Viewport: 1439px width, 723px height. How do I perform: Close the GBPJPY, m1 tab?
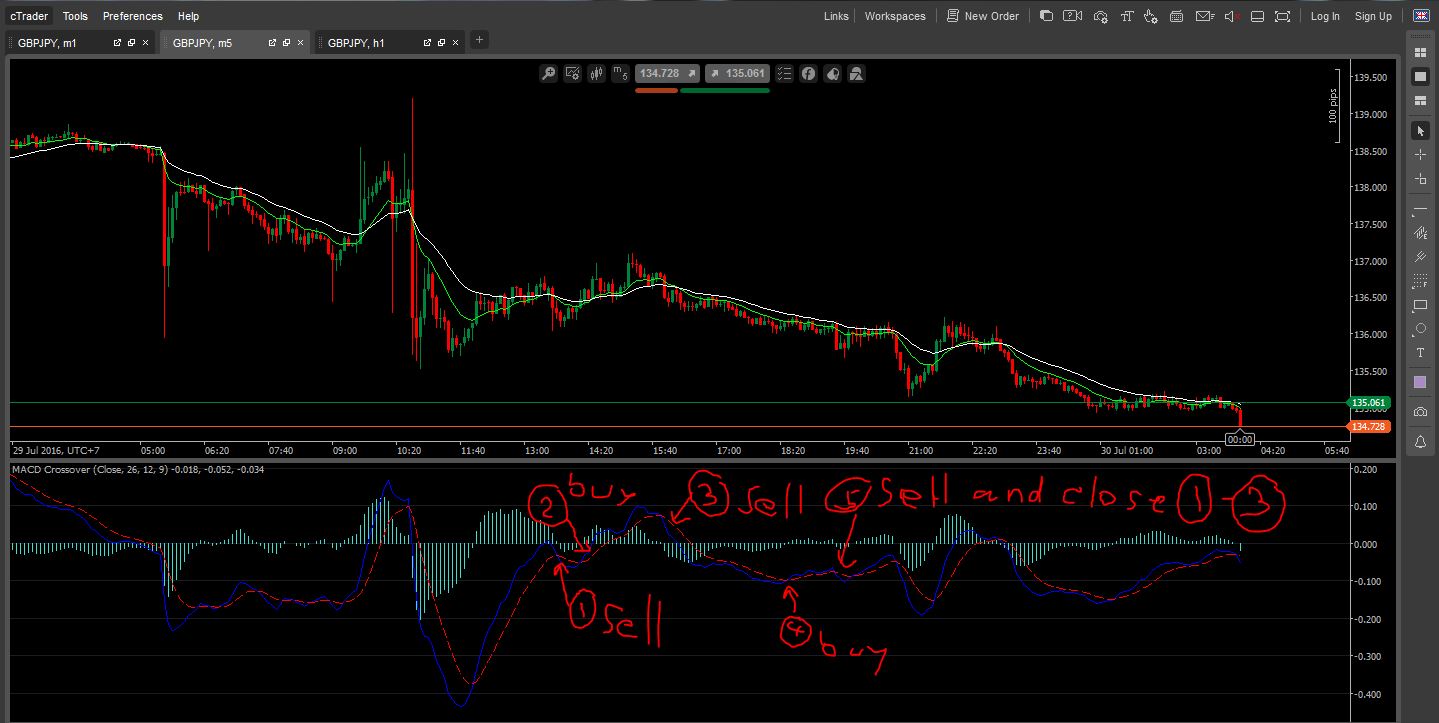tap(146, 43)
